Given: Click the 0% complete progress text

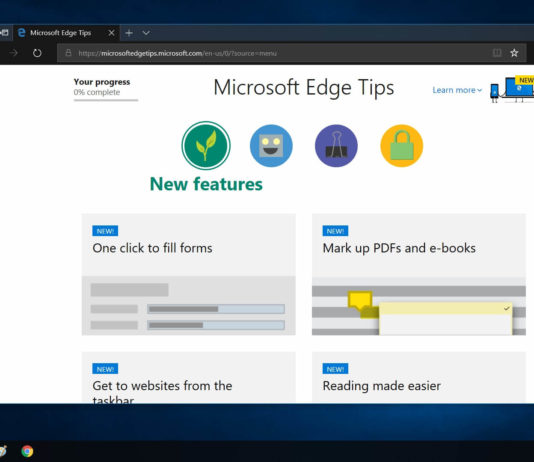Looking at the screenshot, I should point(97,92).
